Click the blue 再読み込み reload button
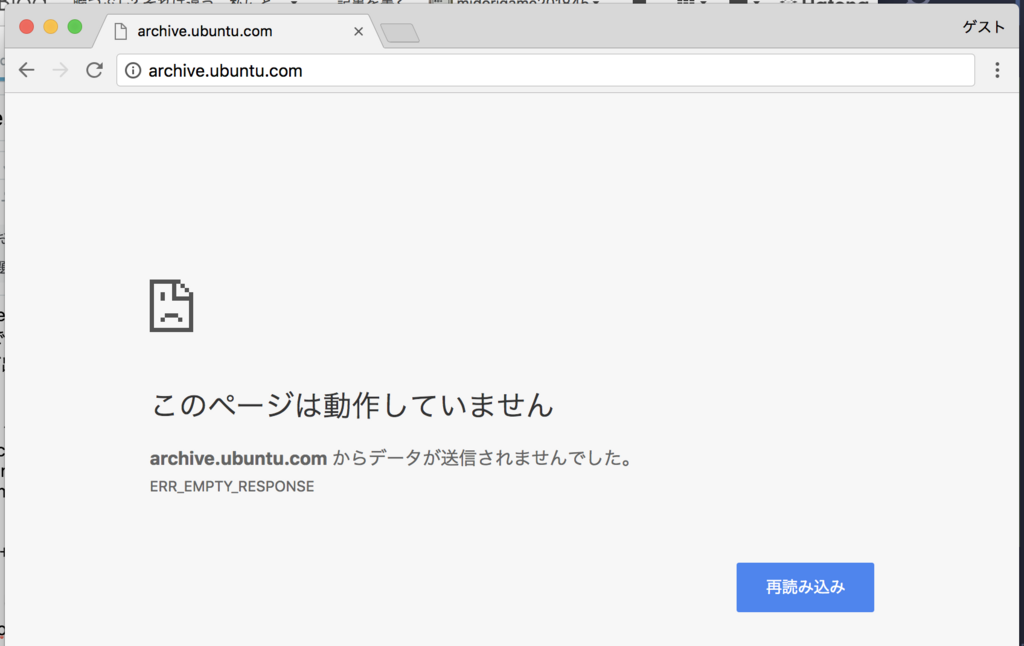The width and height of the screenshot is (1024, 646). click(x=805, y=587)
